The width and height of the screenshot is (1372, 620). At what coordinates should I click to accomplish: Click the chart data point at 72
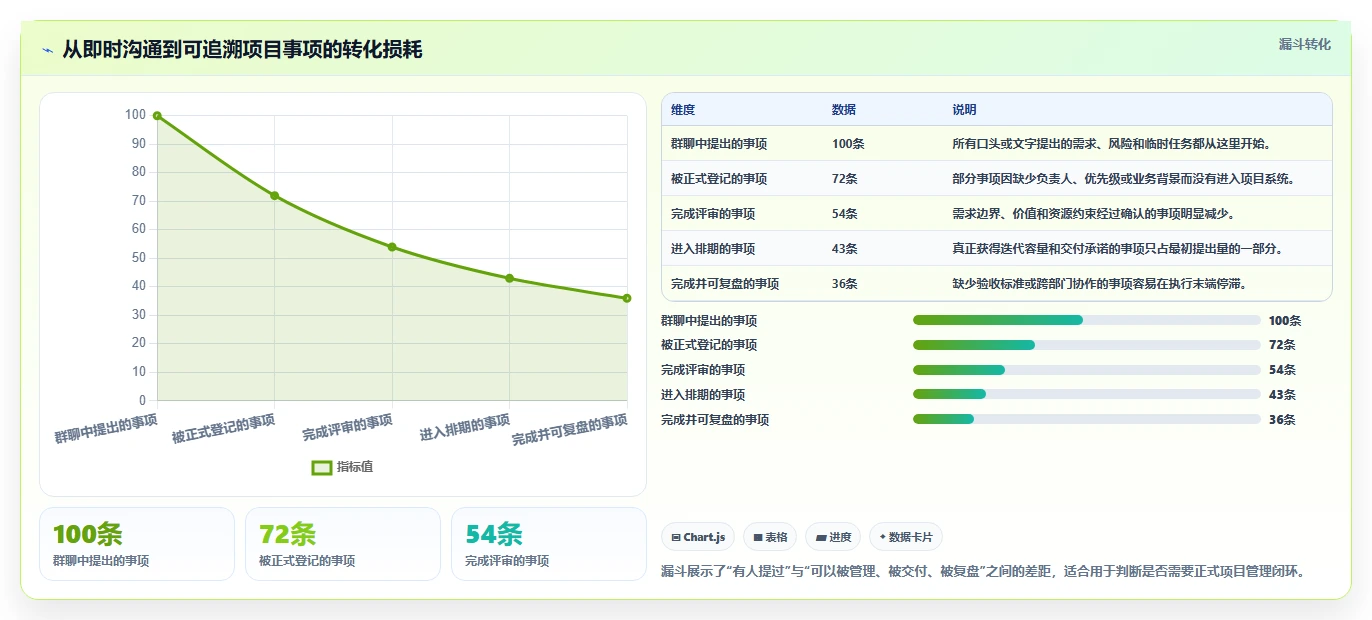coord(274,196)
